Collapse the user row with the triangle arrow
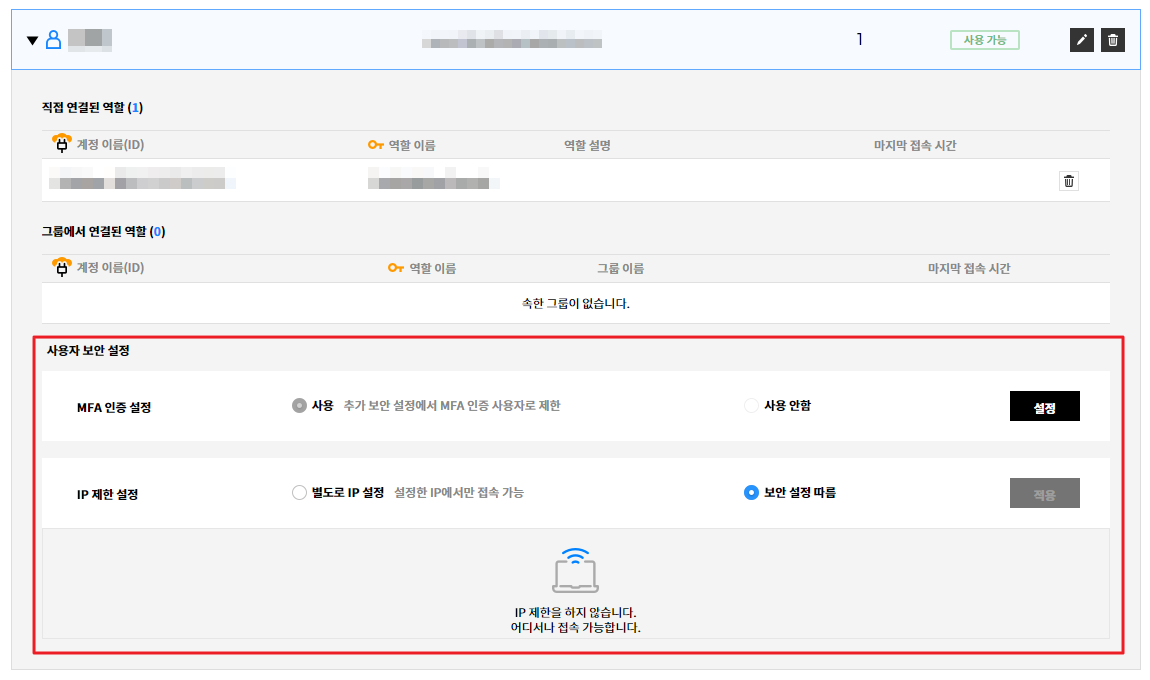Viewport: 1150px width, 680px height. 32,41
